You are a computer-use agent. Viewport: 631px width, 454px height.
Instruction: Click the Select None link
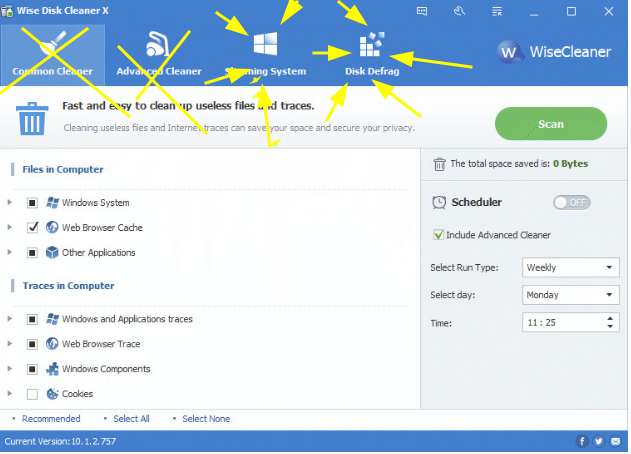click(207, 421)
